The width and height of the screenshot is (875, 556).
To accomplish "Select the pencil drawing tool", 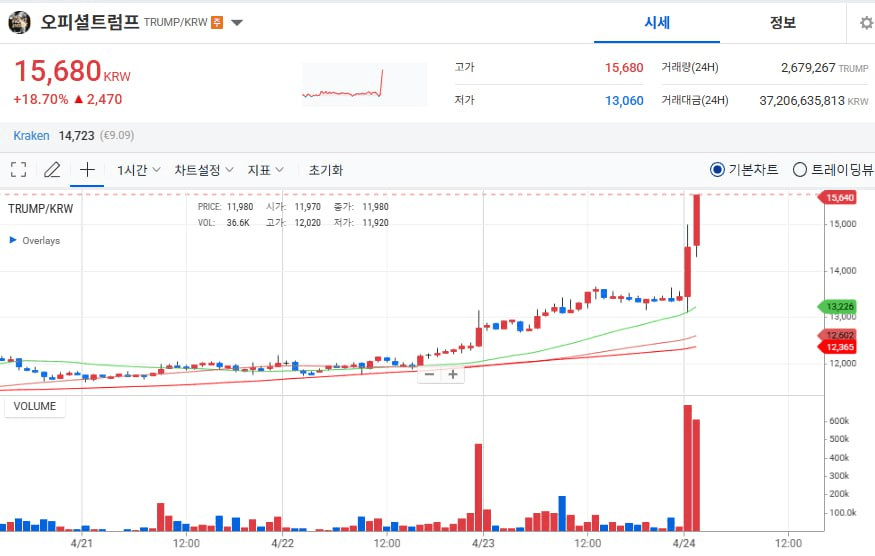I will point(52,170).
